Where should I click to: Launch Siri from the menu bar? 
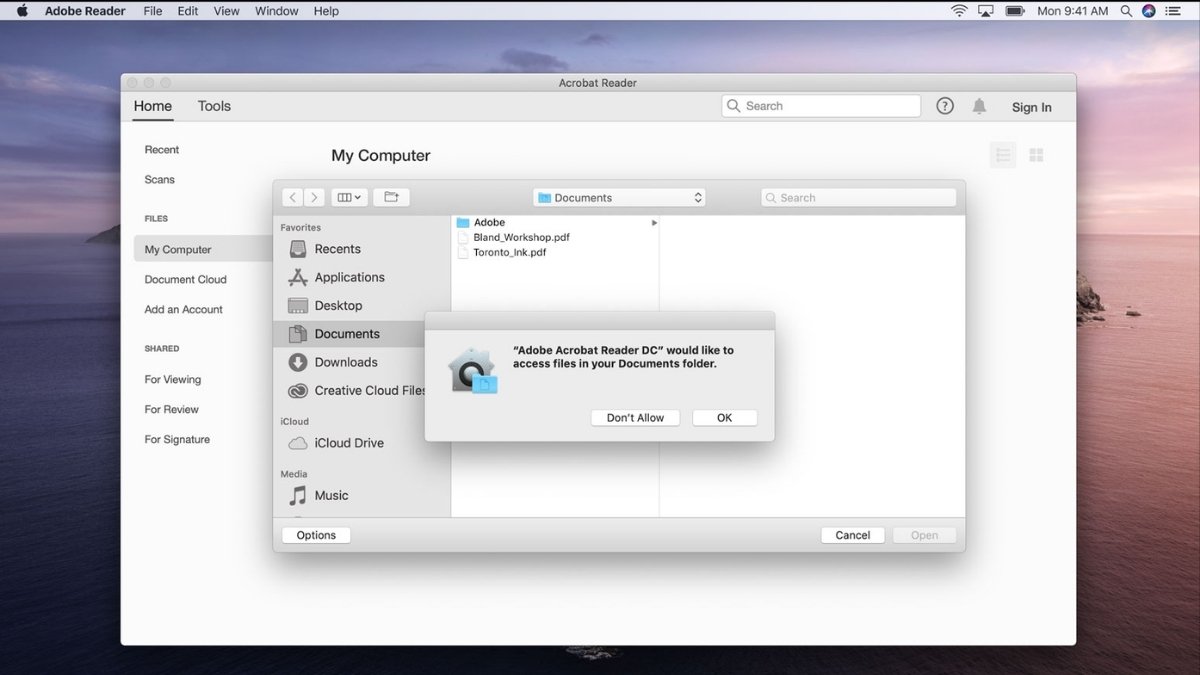[x=1148, y=11]
